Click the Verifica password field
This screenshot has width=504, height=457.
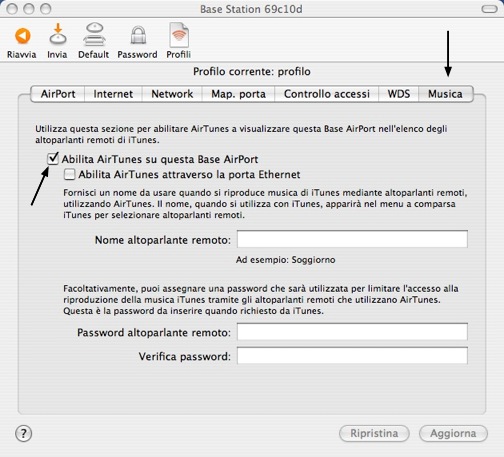pyautogui.click(x=352, y=356)
